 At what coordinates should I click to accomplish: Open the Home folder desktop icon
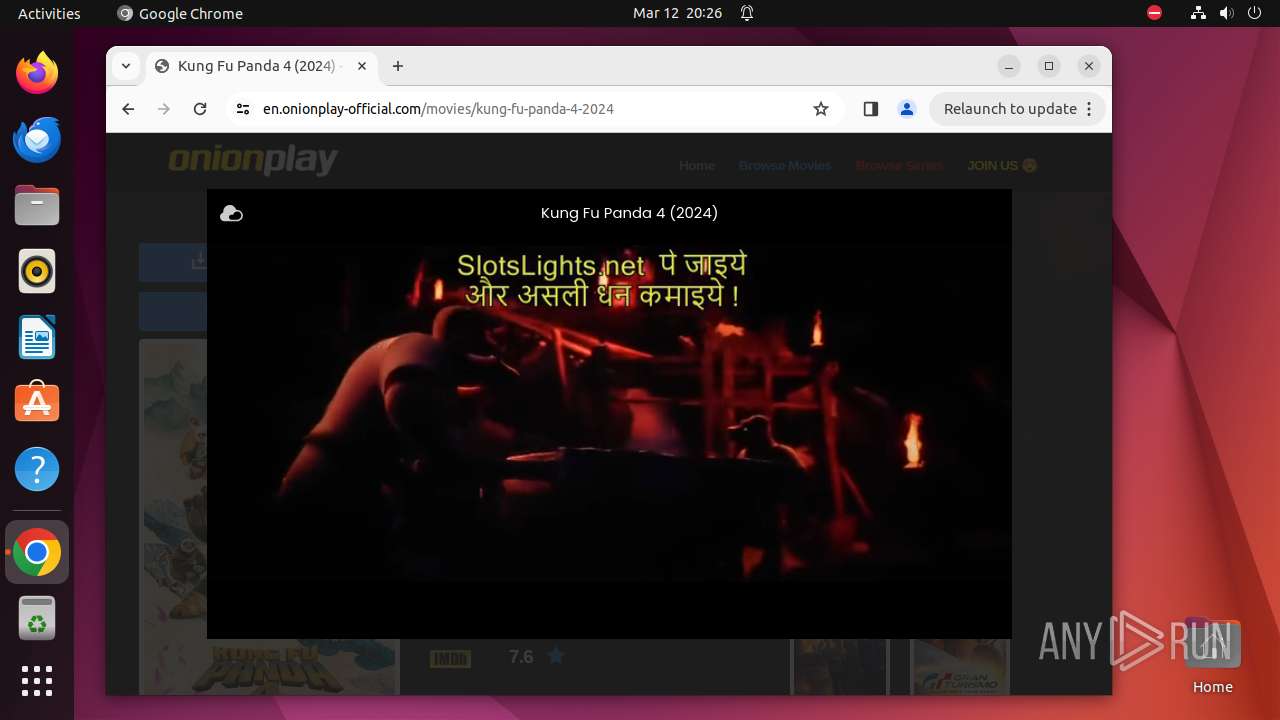pyautogui.click(x=1212, y=658)
